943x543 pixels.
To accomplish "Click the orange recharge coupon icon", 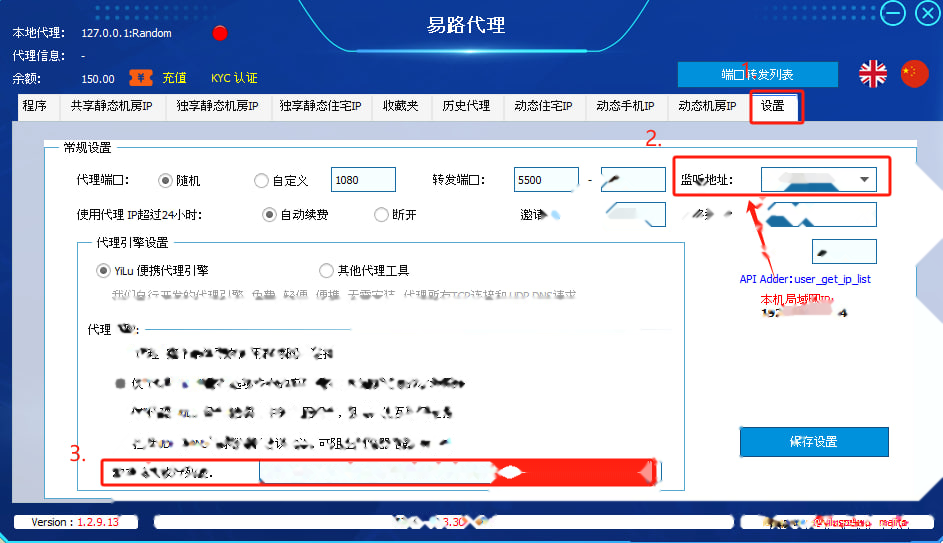I will [x=141, y=78].
